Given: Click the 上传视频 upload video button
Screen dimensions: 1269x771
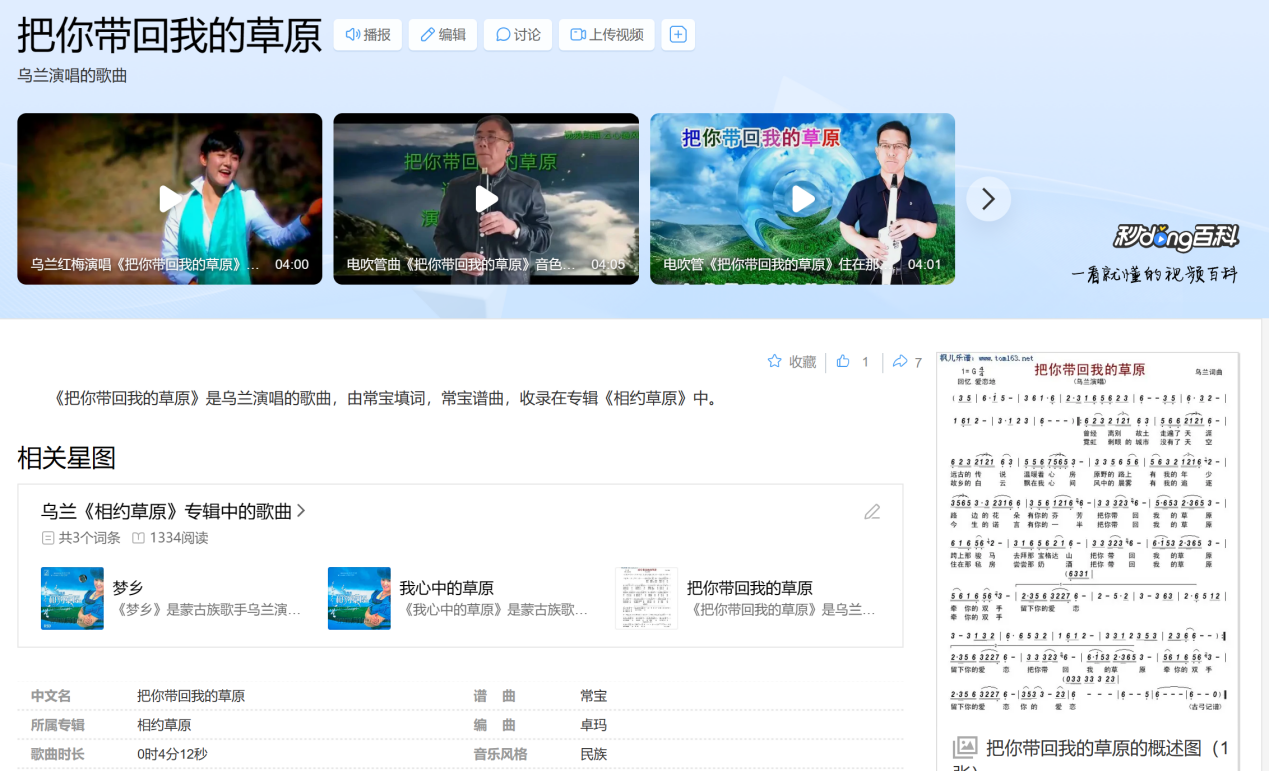Looking at the screenshot, I should (606, 35).
